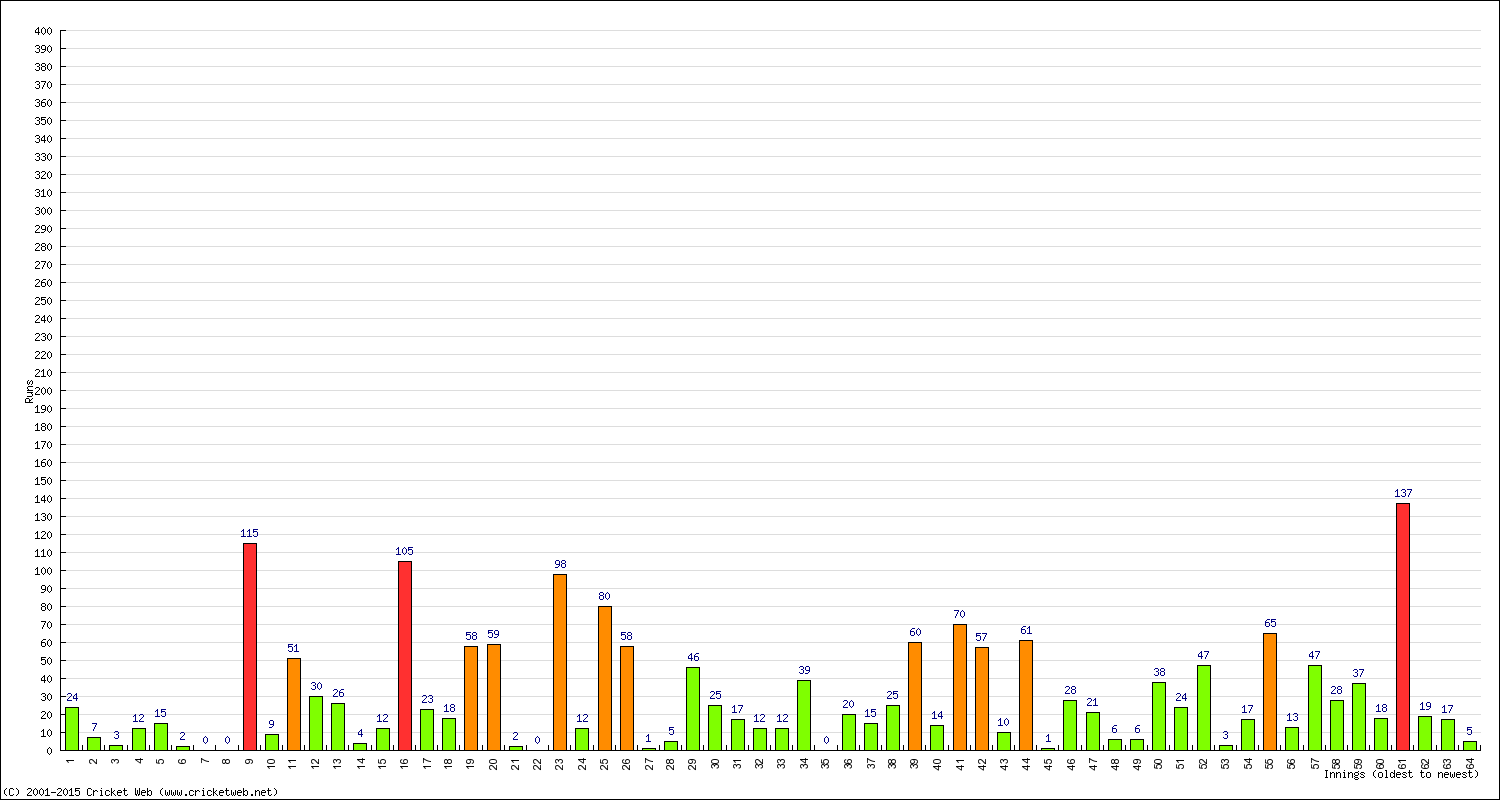Click the 24 value label above innings 1
Image resolution: width=1500 pixels, height=800 pixels.
[72, 697]
